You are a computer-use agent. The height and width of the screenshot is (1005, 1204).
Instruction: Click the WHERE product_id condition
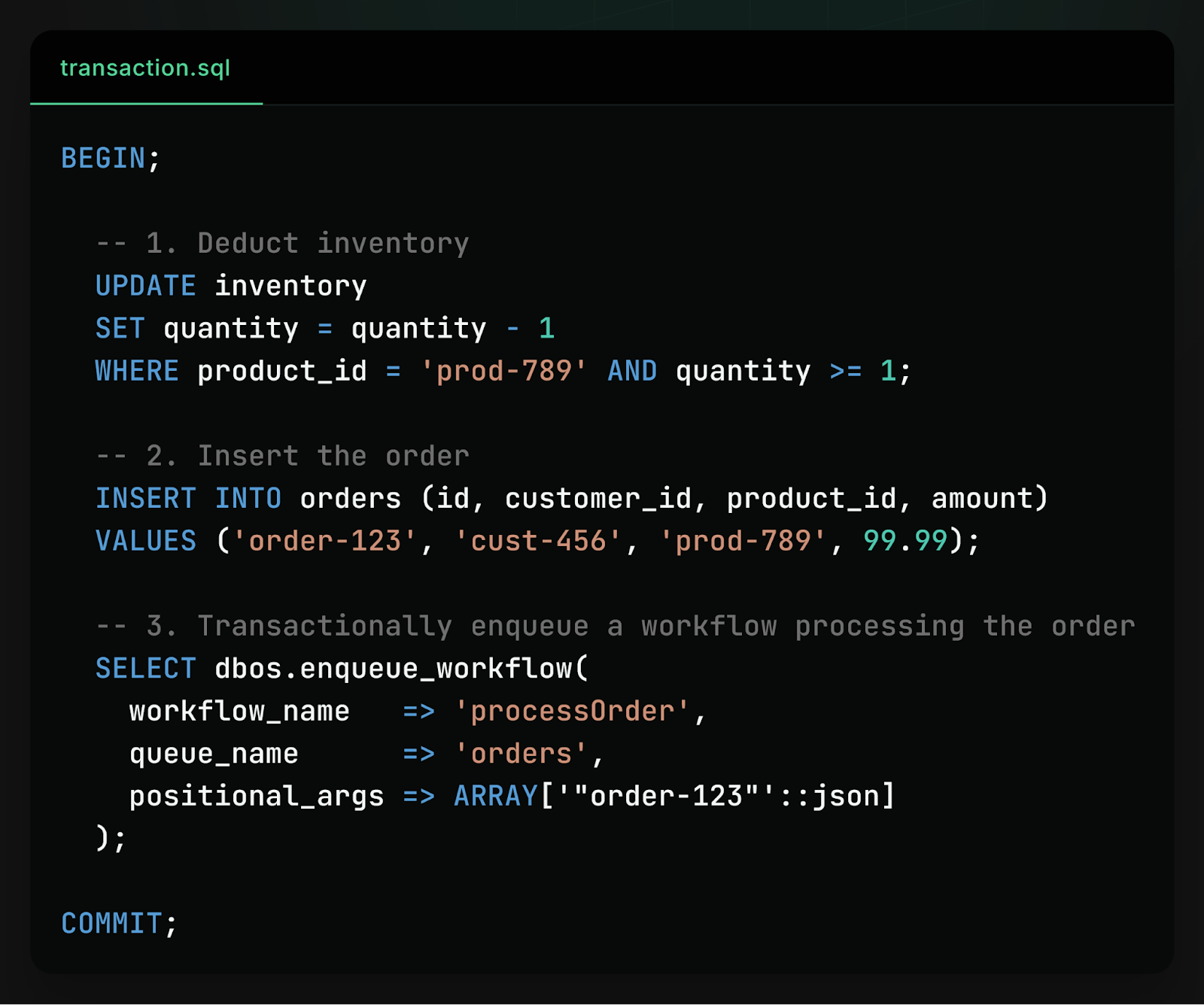pos(230,370)
